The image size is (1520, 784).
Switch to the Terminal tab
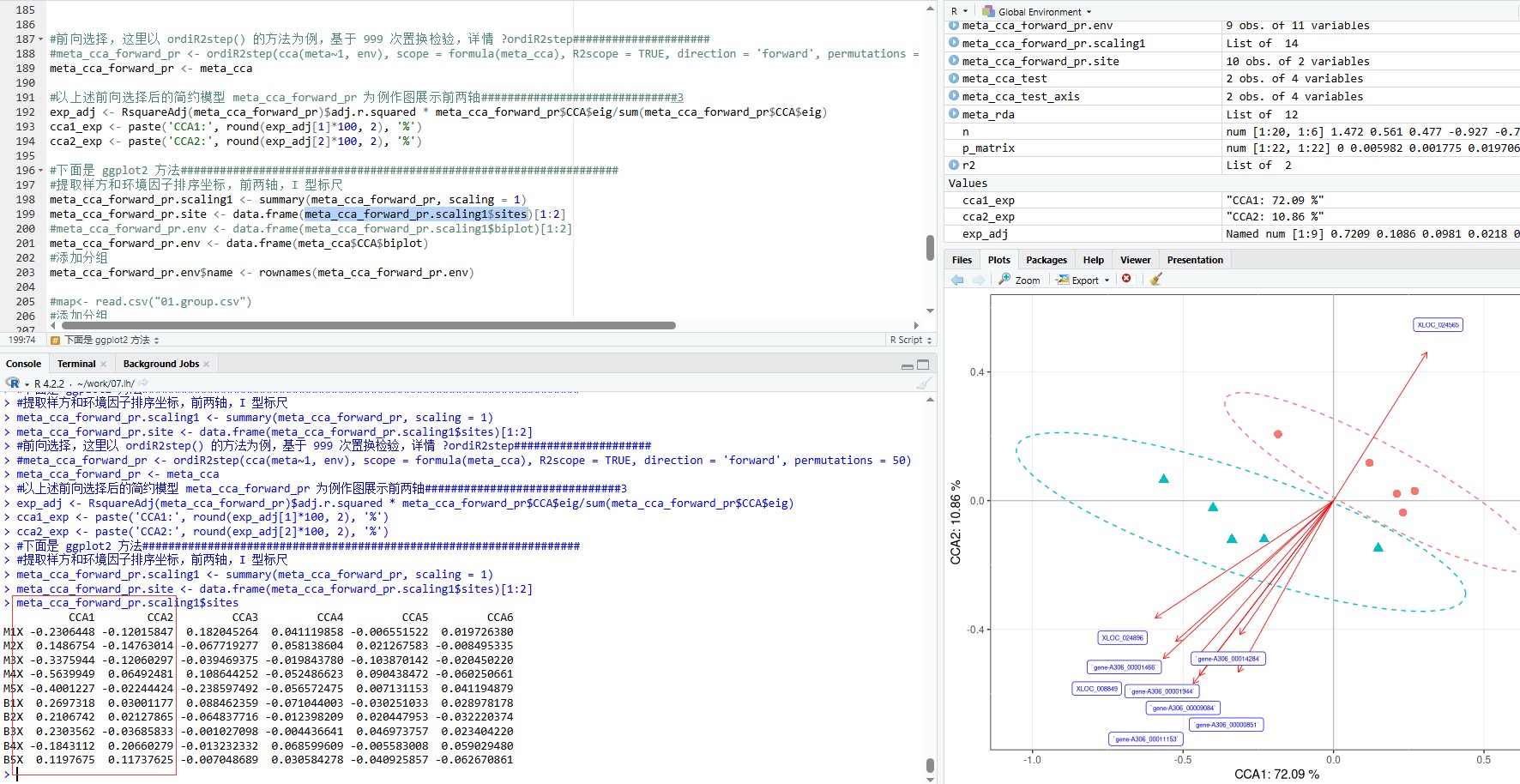pyautogui.click(x=76, y=364)
